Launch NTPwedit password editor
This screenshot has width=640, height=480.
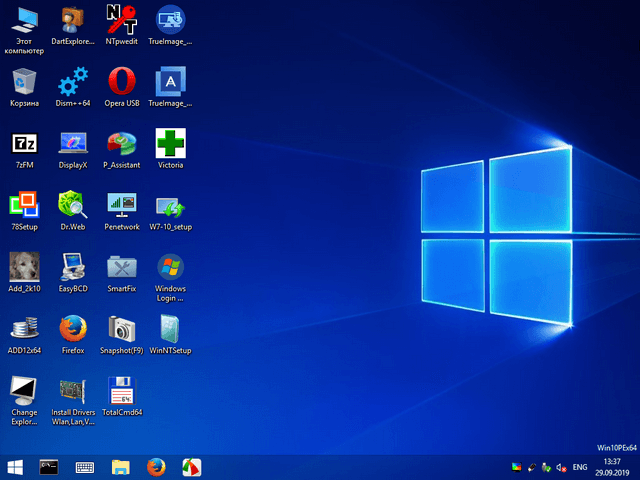pyautogui.click(x=121, y=20)
